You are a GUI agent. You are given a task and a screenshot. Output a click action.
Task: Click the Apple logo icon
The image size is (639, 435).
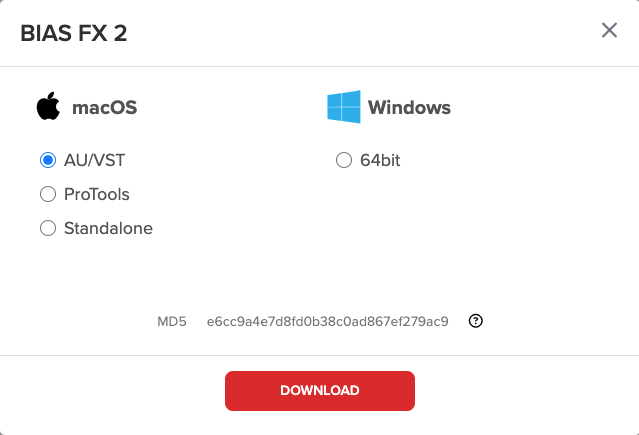tap(48, 106)
